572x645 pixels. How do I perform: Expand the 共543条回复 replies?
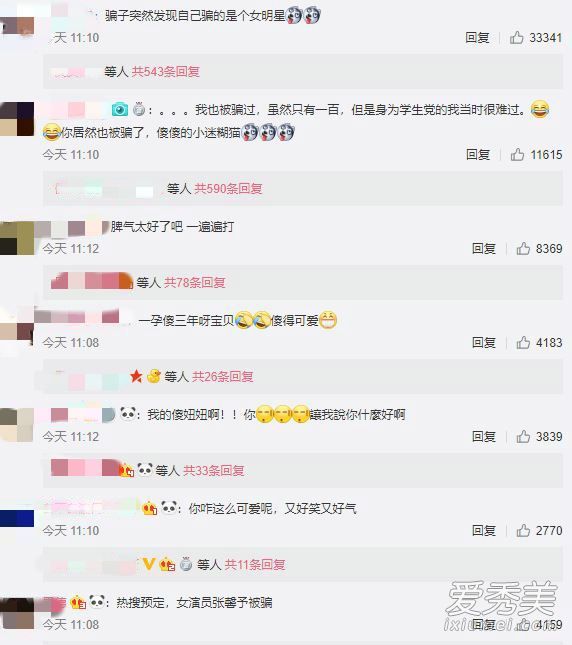(x=165, y=72)
